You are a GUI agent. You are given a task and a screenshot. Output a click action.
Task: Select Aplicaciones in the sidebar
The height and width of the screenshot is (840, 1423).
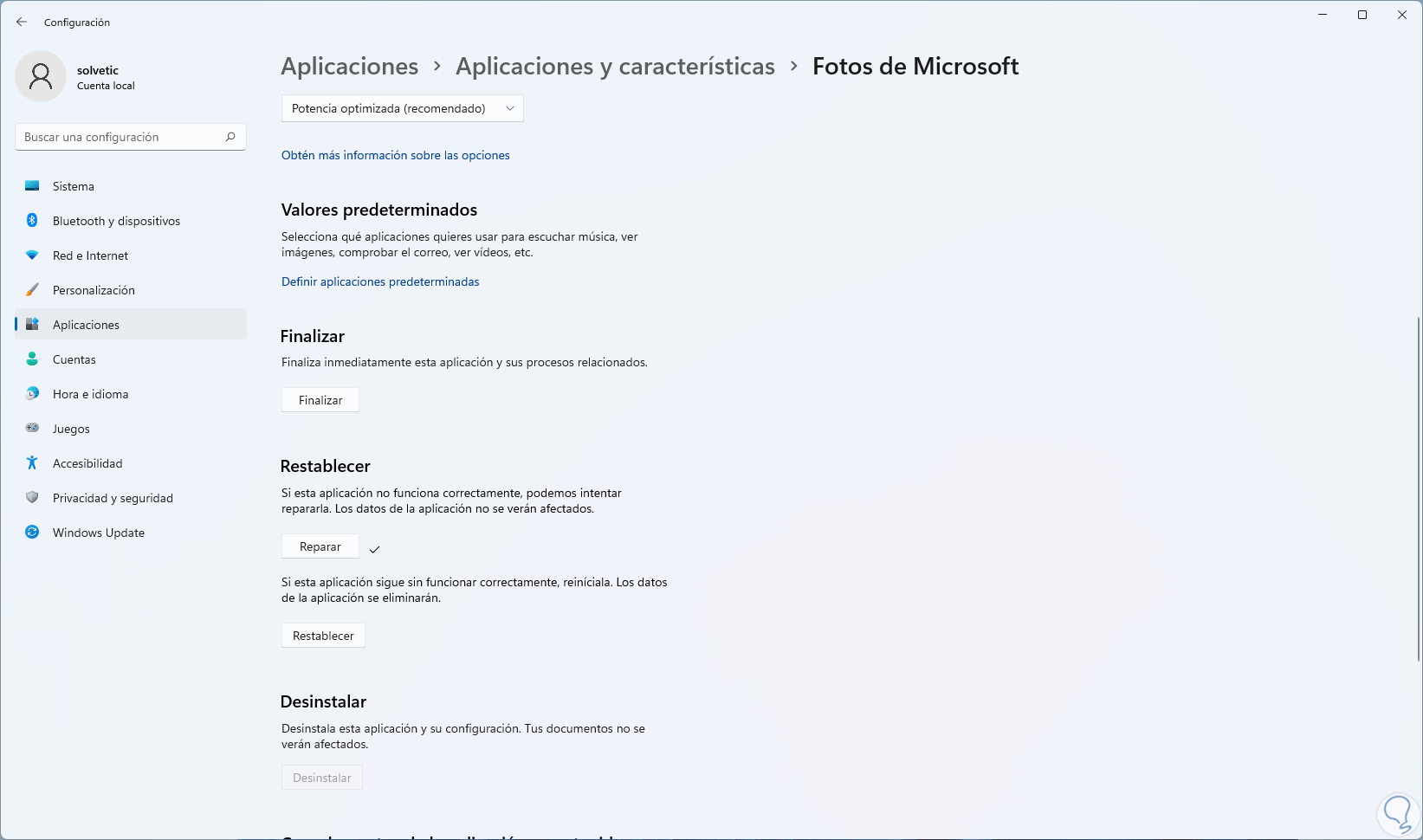pyautogui.click(x=131, y=325)
